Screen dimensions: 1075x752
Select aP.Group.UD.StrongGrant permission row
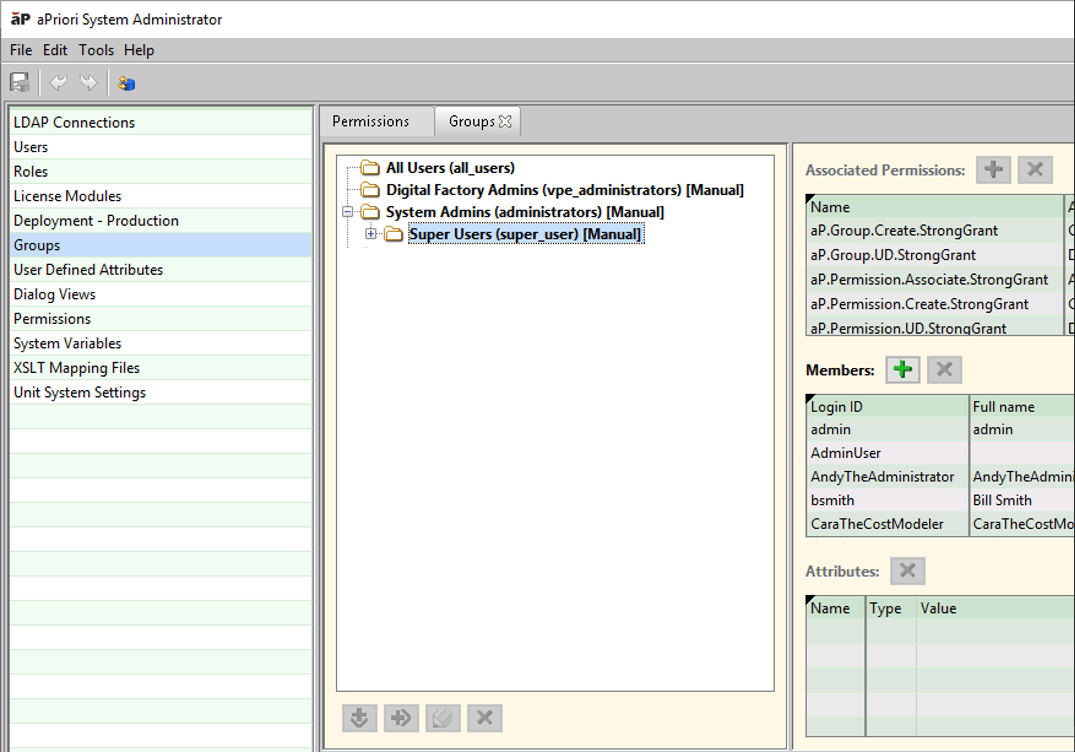[x=935, y=255]
